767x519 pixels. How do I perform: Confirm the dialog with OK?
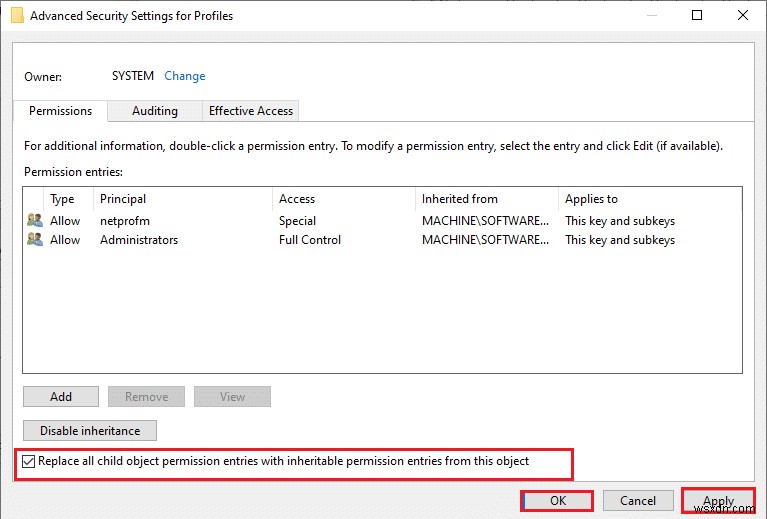coord(558,500)
